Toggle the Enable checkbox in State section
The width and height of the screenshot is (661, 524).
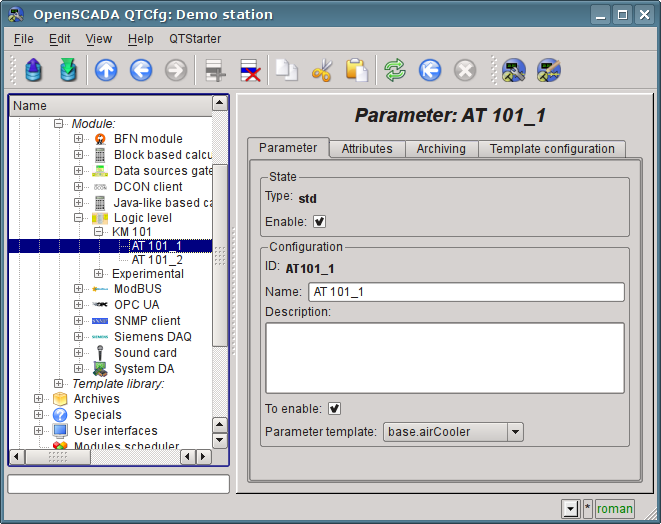tap(320, 222)
